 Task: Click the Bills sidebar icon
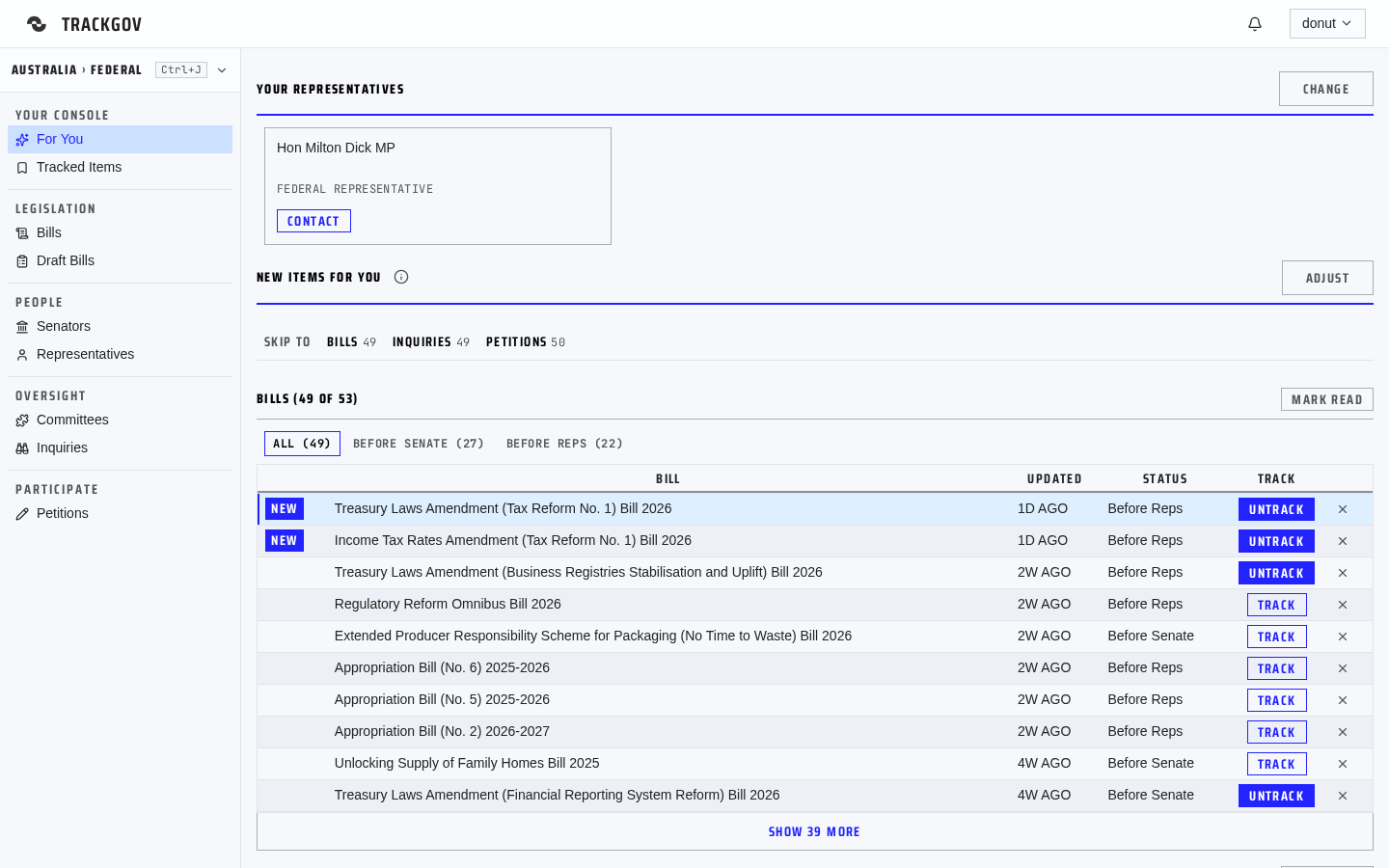[22, 233]
